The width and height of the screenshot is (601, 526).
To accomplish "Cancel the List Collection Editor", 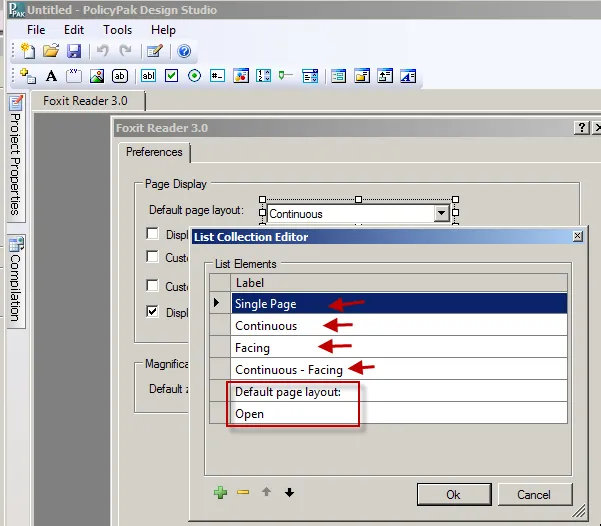I will [x=535, y=495].
